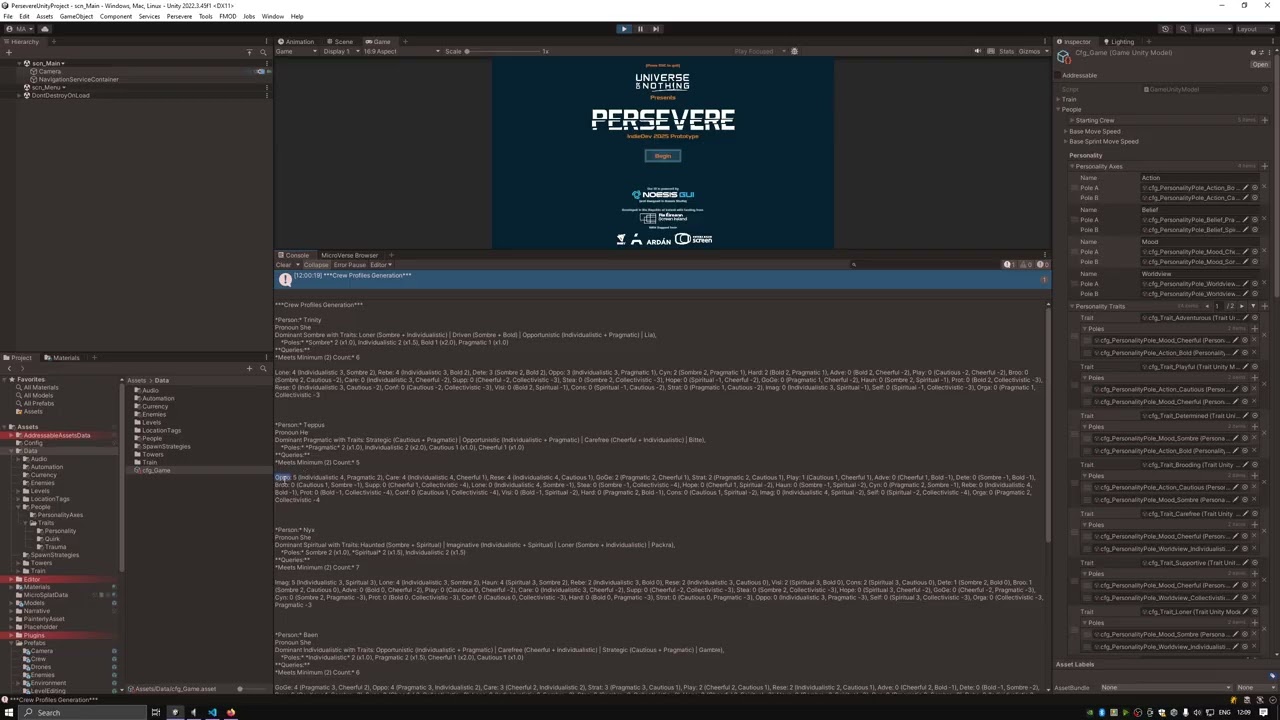
Task: Open the Unity cloud services icon
Action: click(x=44, y=29)
